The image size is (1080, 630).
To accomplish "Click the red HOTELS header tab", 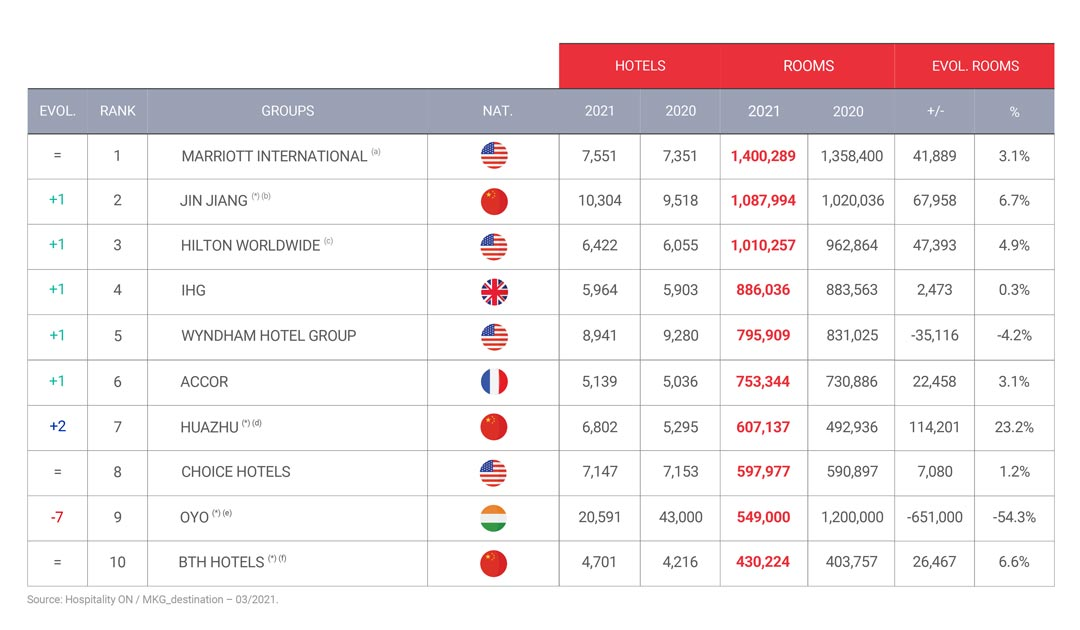I will click(x=640, y=66).
